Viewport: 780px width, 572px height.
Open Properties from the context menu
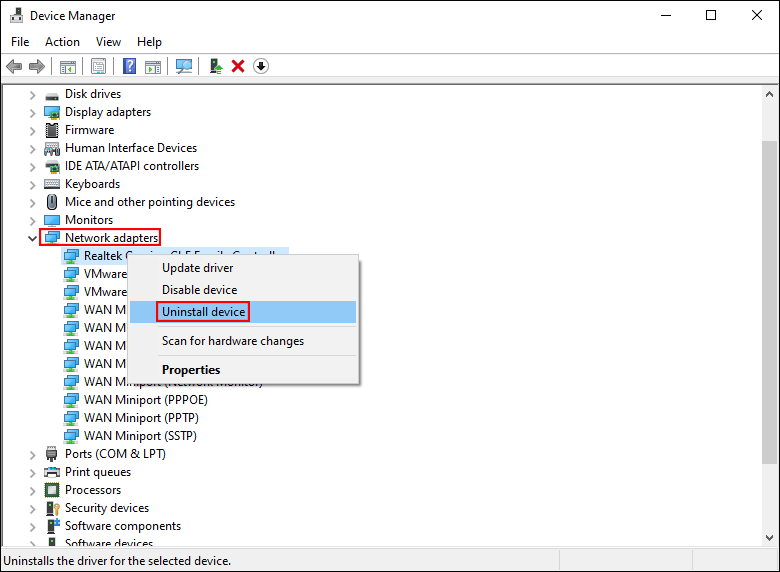click(x=243, y=370)
